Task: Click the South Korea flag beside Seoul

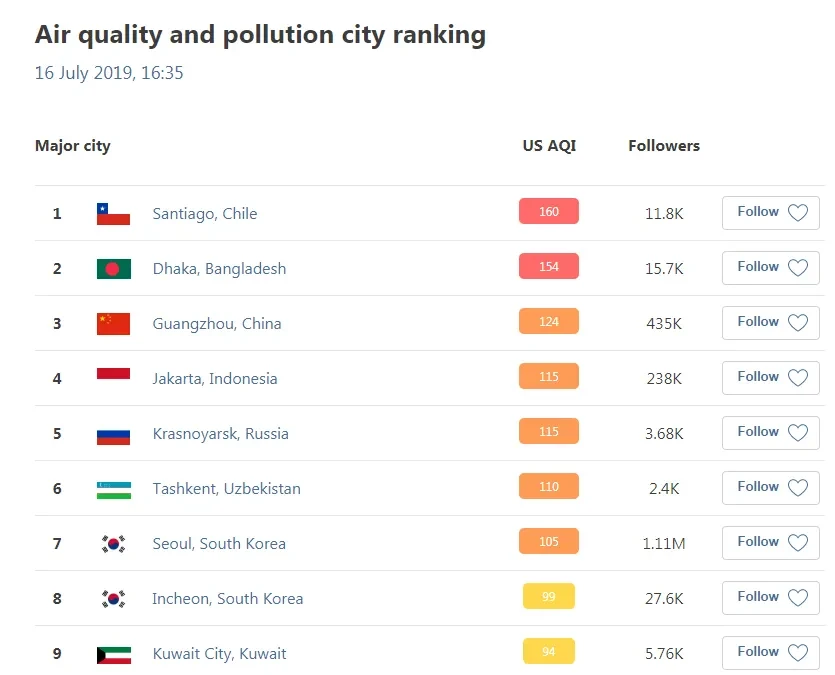Action: (x=113, y=544)
